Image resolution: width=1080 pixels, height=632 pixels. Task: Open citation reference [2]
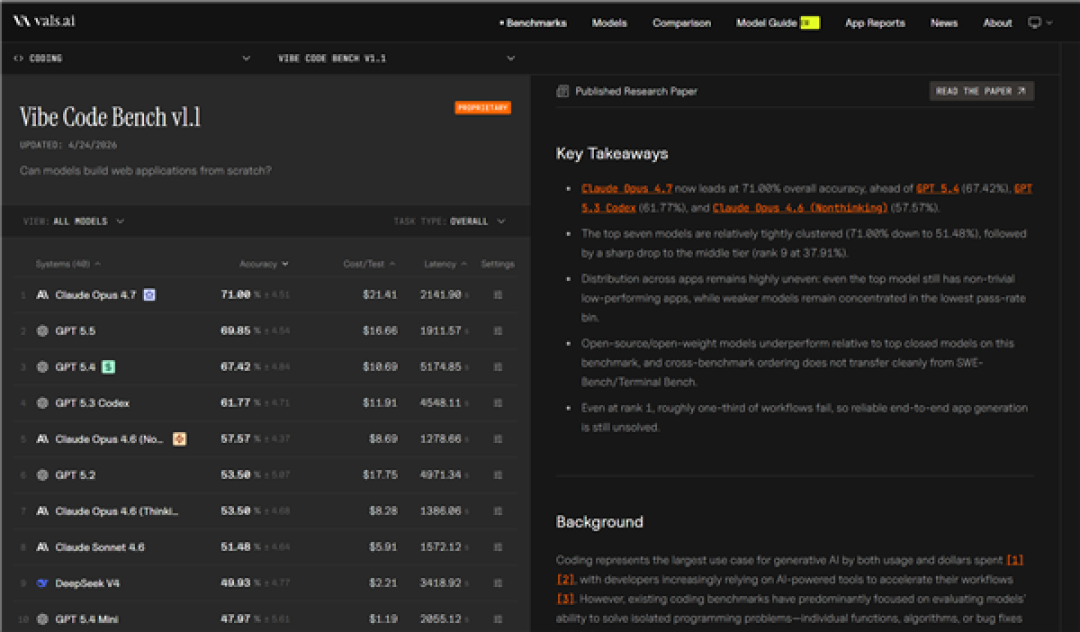click(565, 579)
